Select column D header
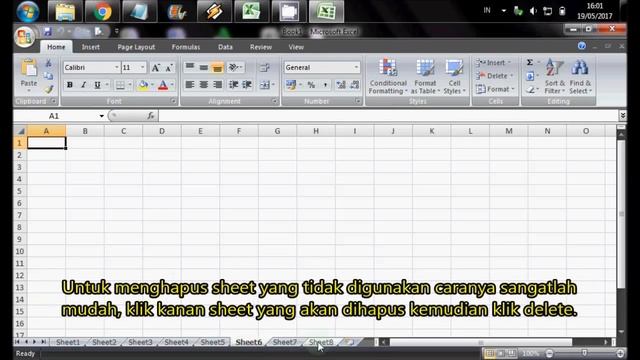 (x=162, y=131)
